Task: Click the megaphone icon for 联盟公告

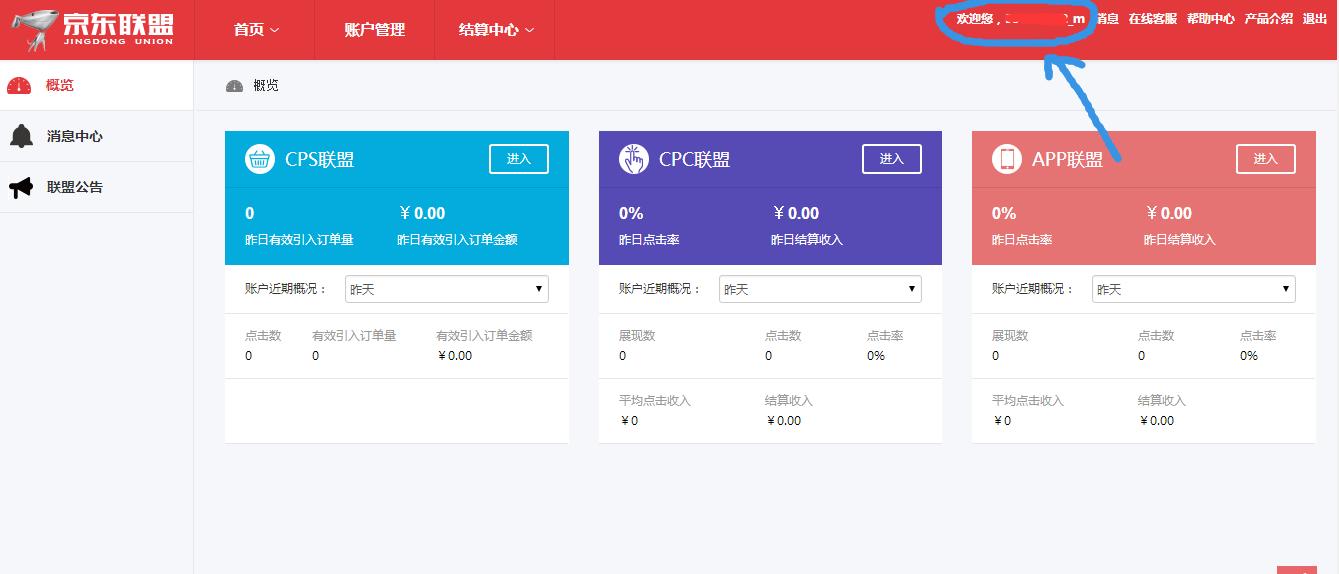Action: click(20, 187)
